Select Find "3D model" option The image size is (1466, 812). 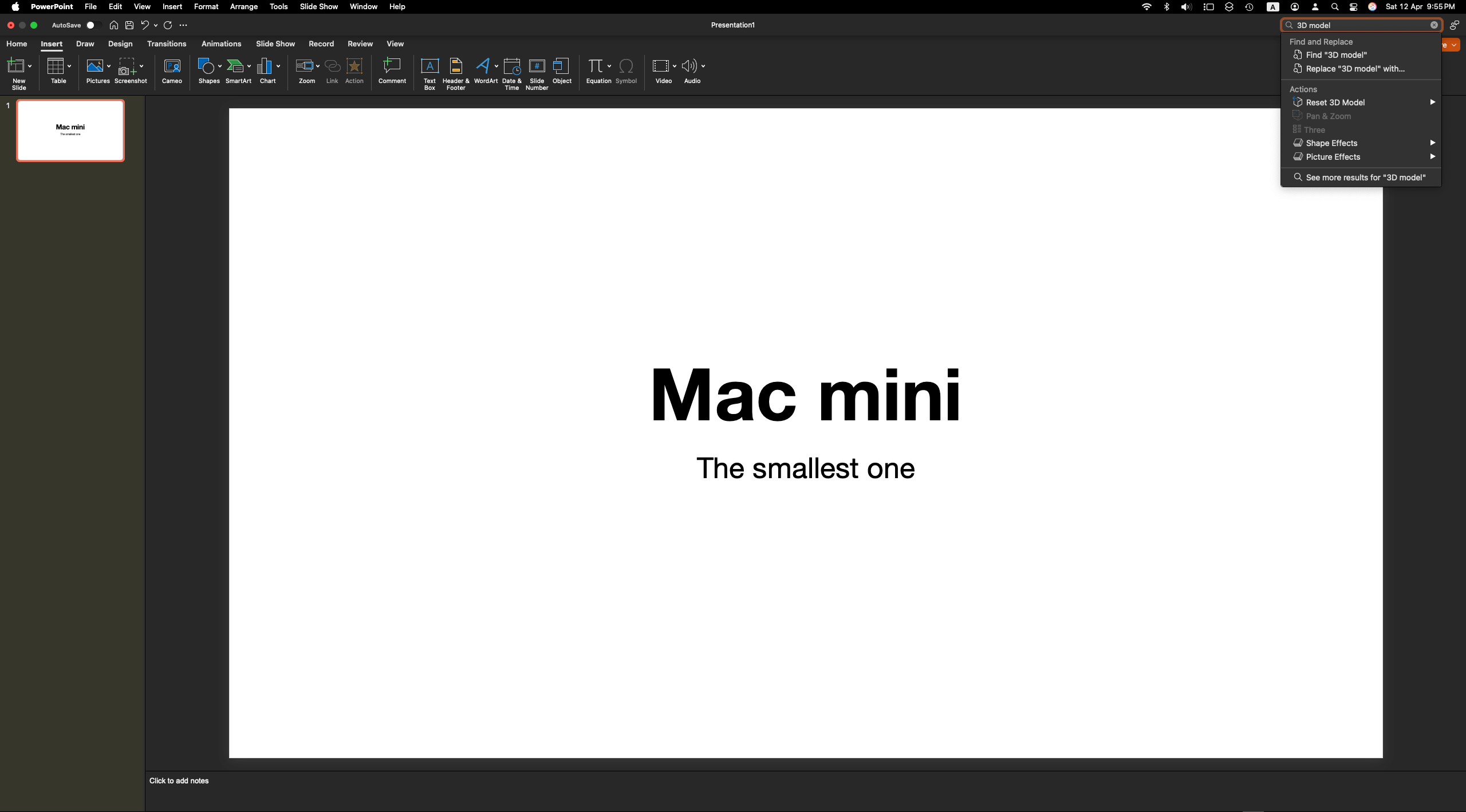pyautogui.click(x=1336, y=55)
